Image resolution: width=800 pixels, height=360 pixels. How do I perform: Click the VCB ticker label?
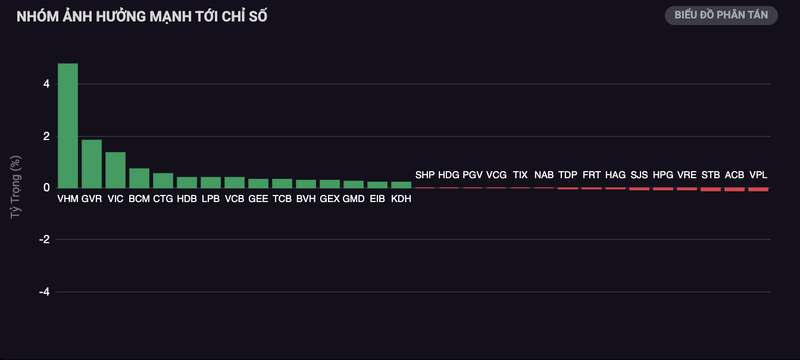tap(235, 199)
